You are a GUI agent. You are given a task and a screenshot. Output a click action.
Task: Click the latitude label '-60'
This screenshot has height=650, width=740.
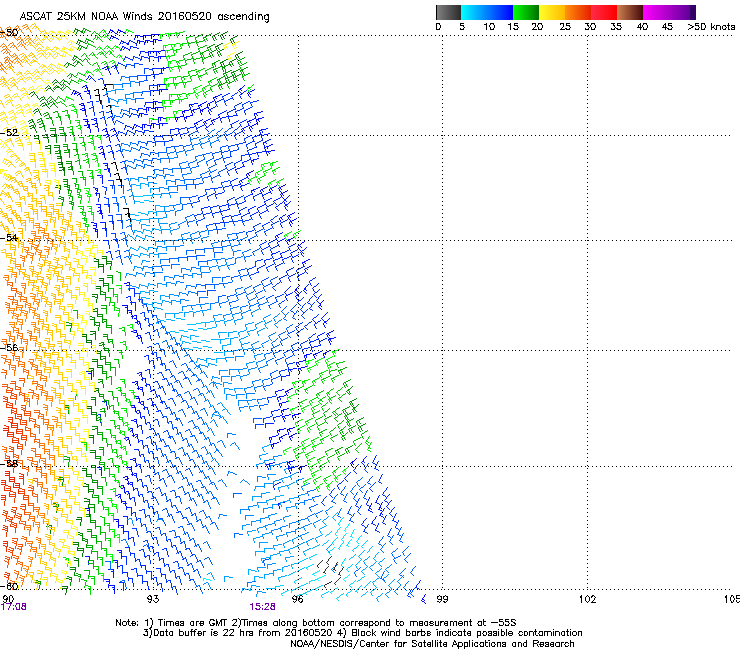[x=9, y=586]
